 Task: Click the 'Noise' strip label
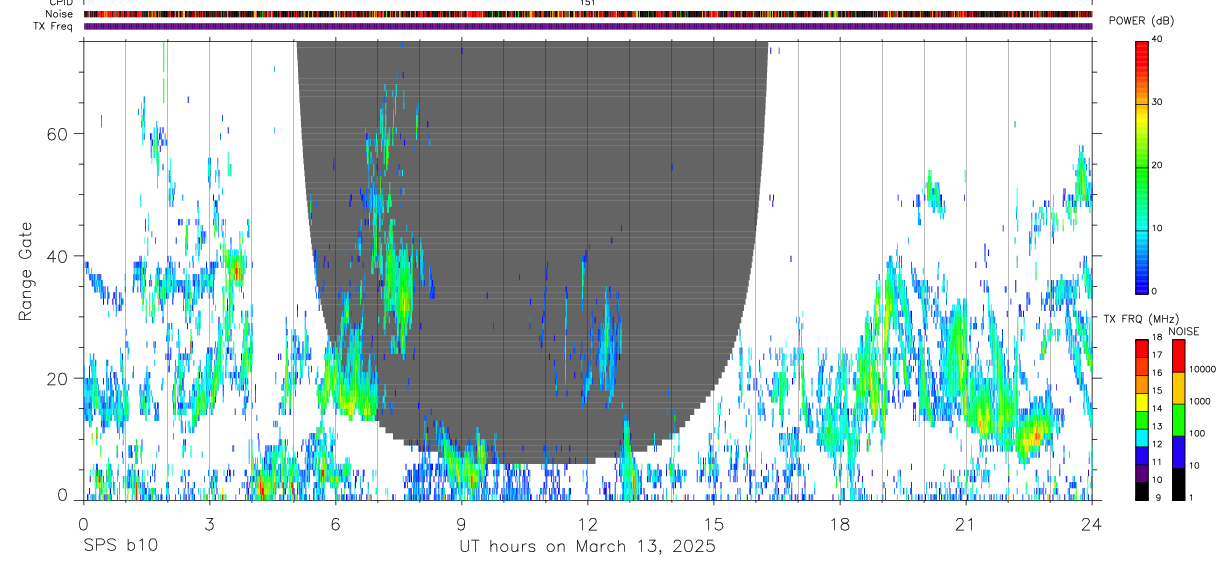(59, 14)
